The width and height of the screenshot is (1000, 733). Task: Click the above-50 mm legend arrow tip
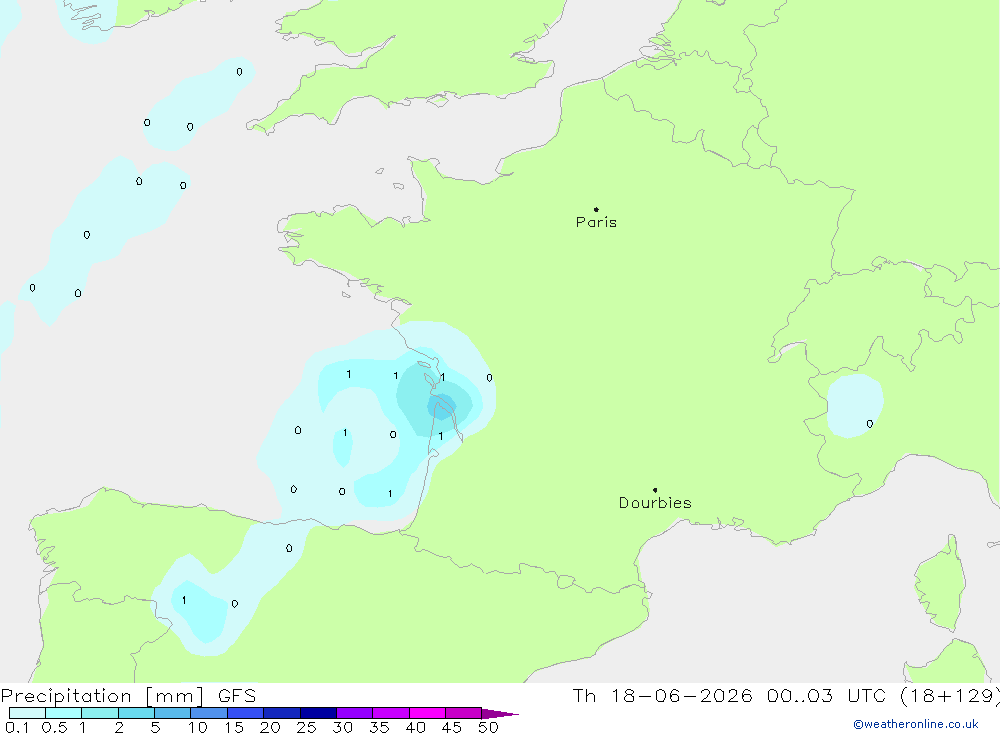tap(501, 714)
